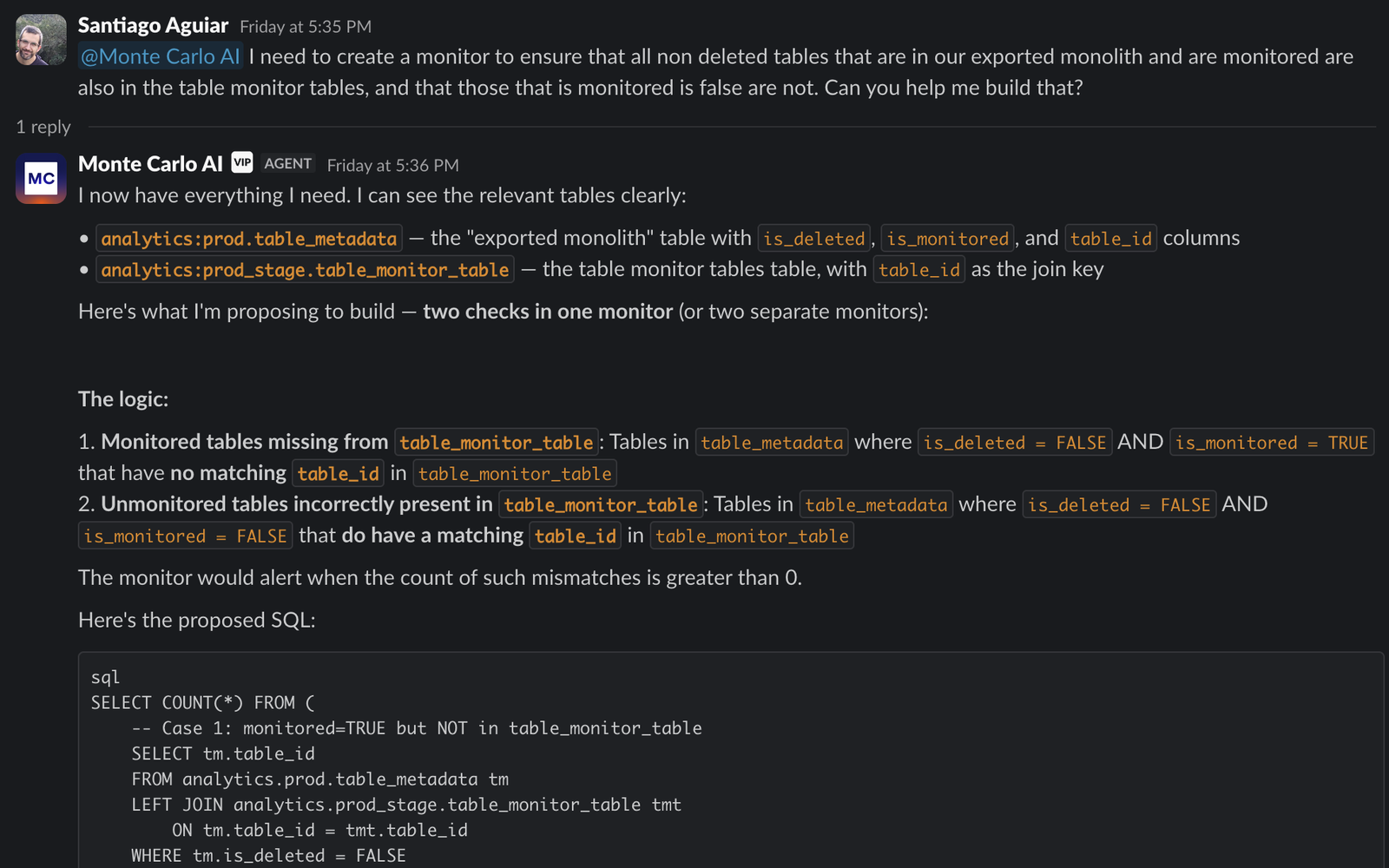The height and width of the screenshot is (868, 1389).
Task: Click the sentence about alerting when mismatches exceed 0
Action: pos(440,578)
